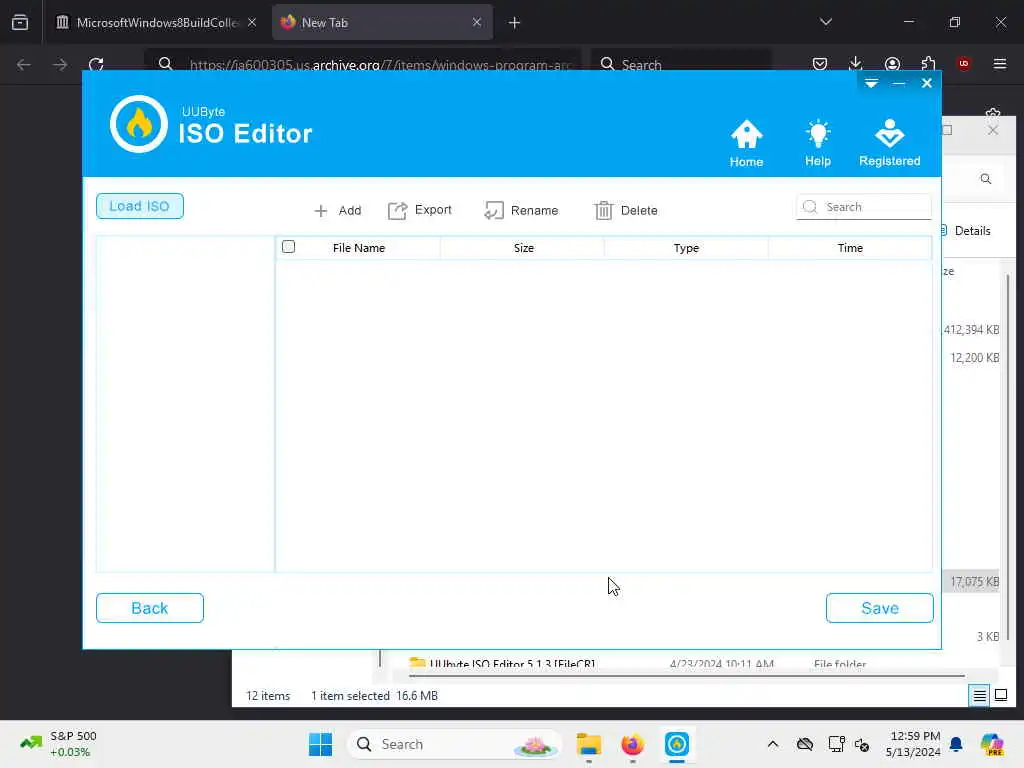Screen dimensions: 1024x768
Task: Click the Load ISO button
Action: click(140, 206)
